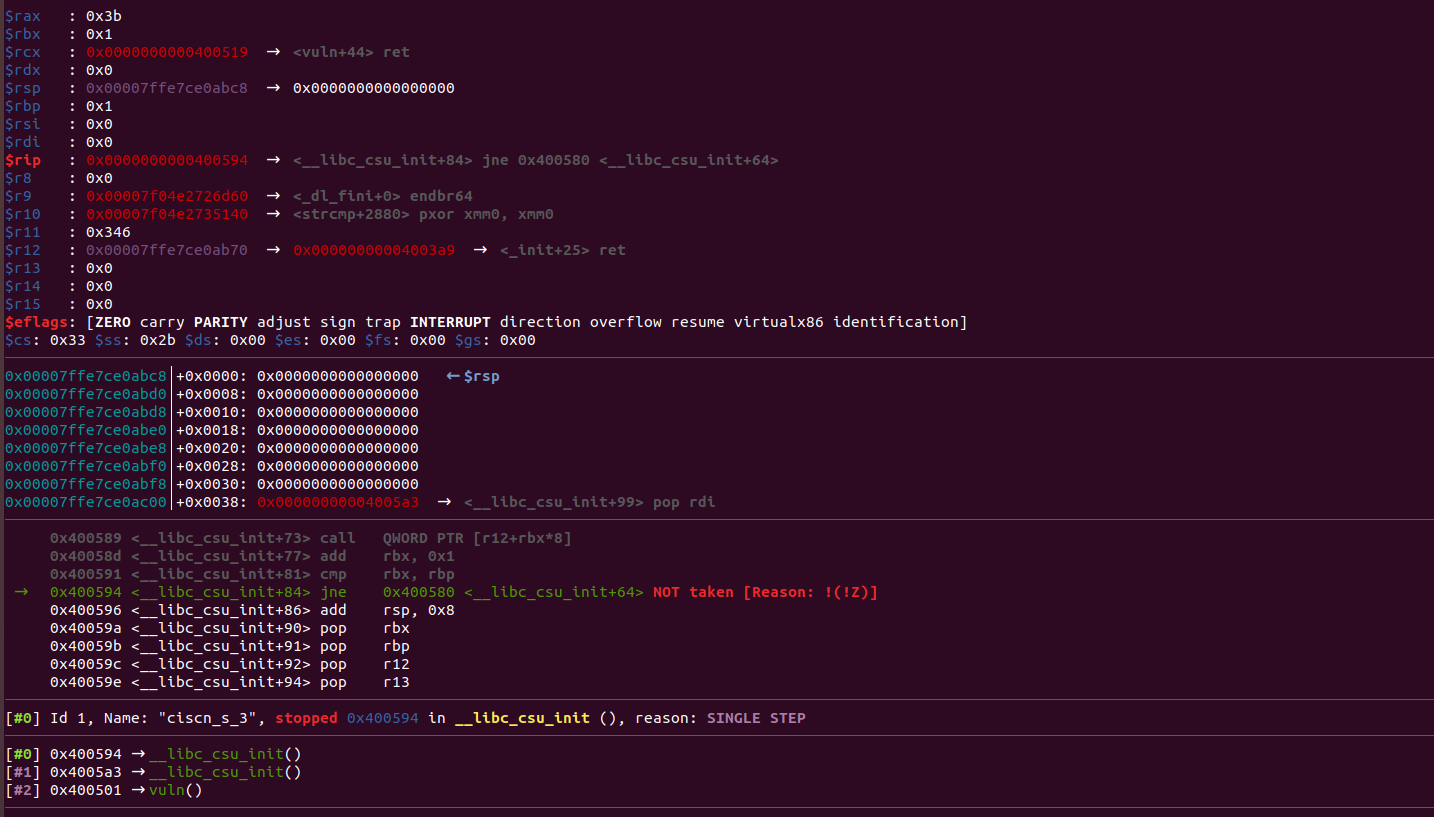Click disassembly line 0x40059c pop r12
Viewport: 1434px width, 817px height.
pyautogui.click(x=230, y=664)
